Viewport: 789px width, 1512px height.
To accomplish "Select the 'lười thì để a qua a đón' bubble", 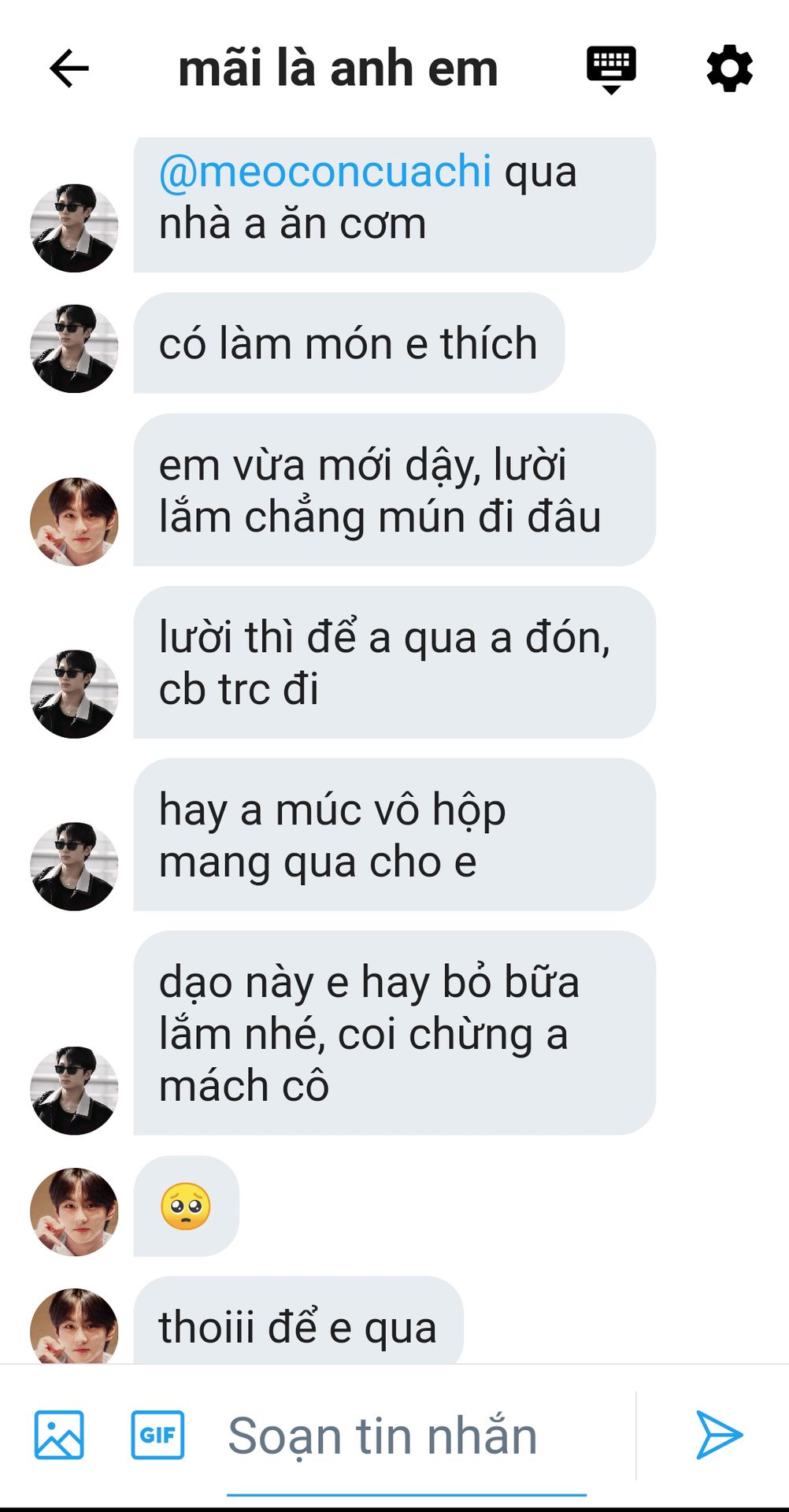I will 394,662.
